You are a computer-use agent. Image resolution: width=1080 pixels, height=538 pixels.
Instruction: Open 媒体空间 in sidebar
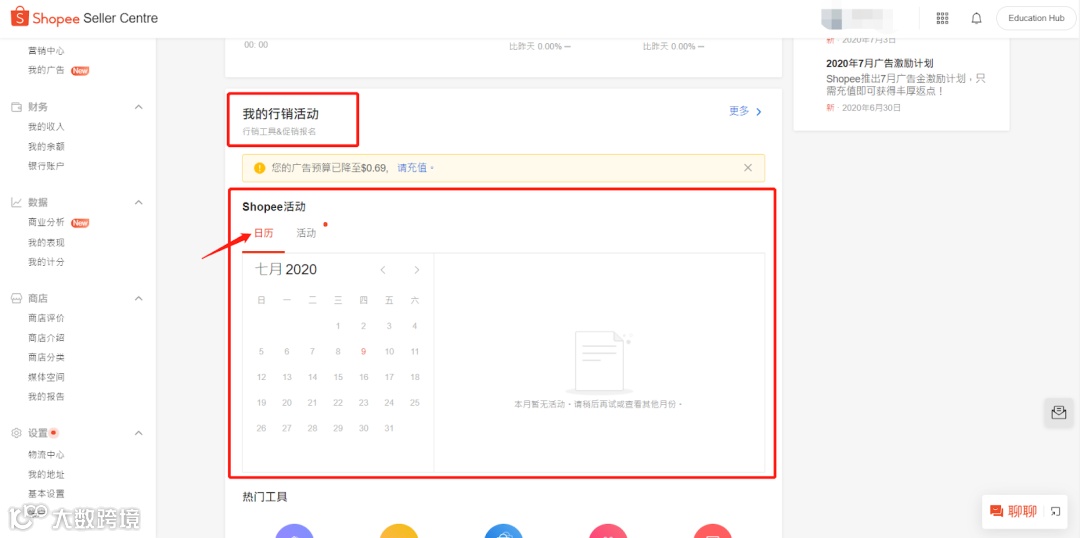coord(46,377)
